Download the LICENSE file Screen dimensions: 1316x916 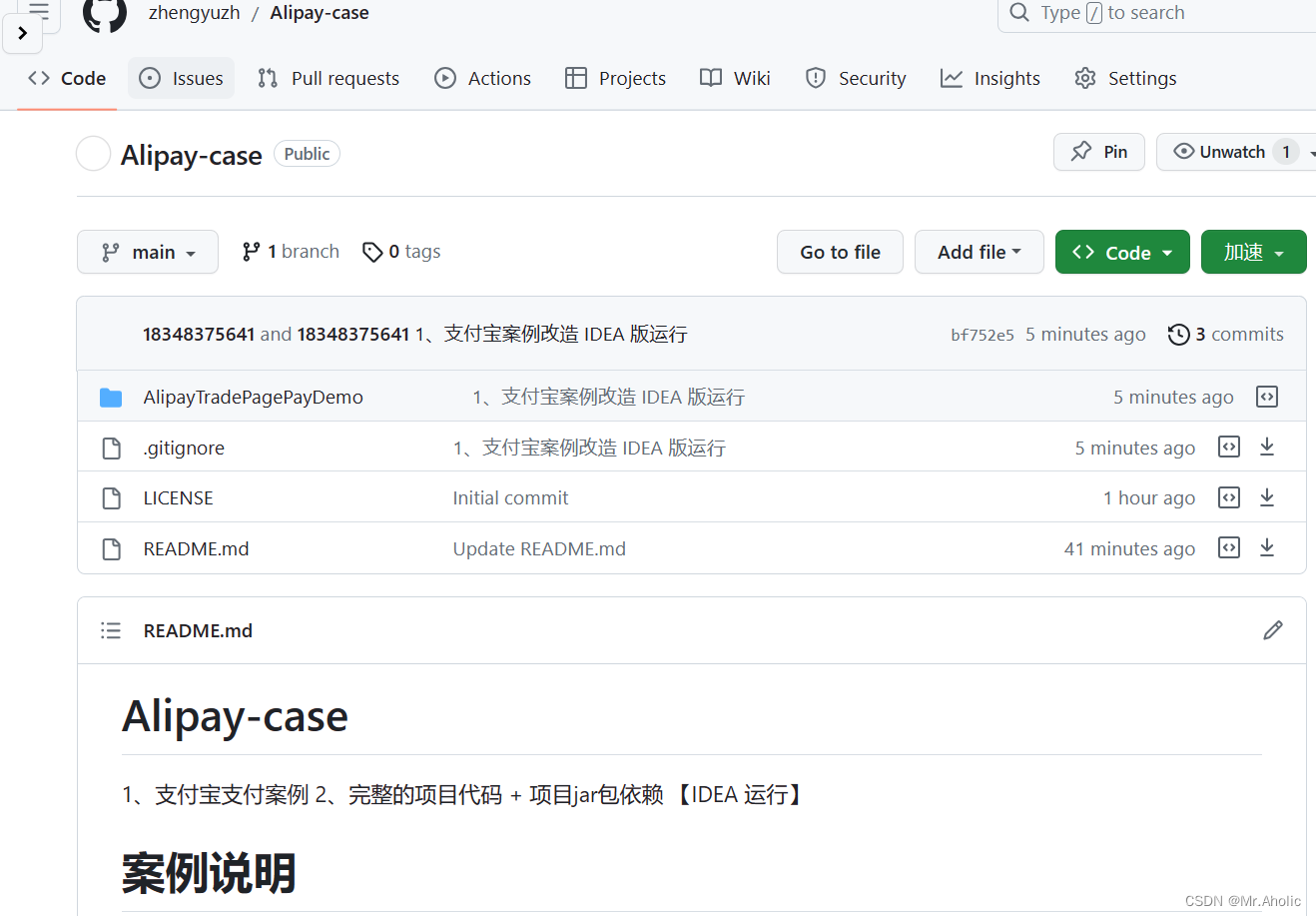pyautogui.click(x=1267, y=497)
